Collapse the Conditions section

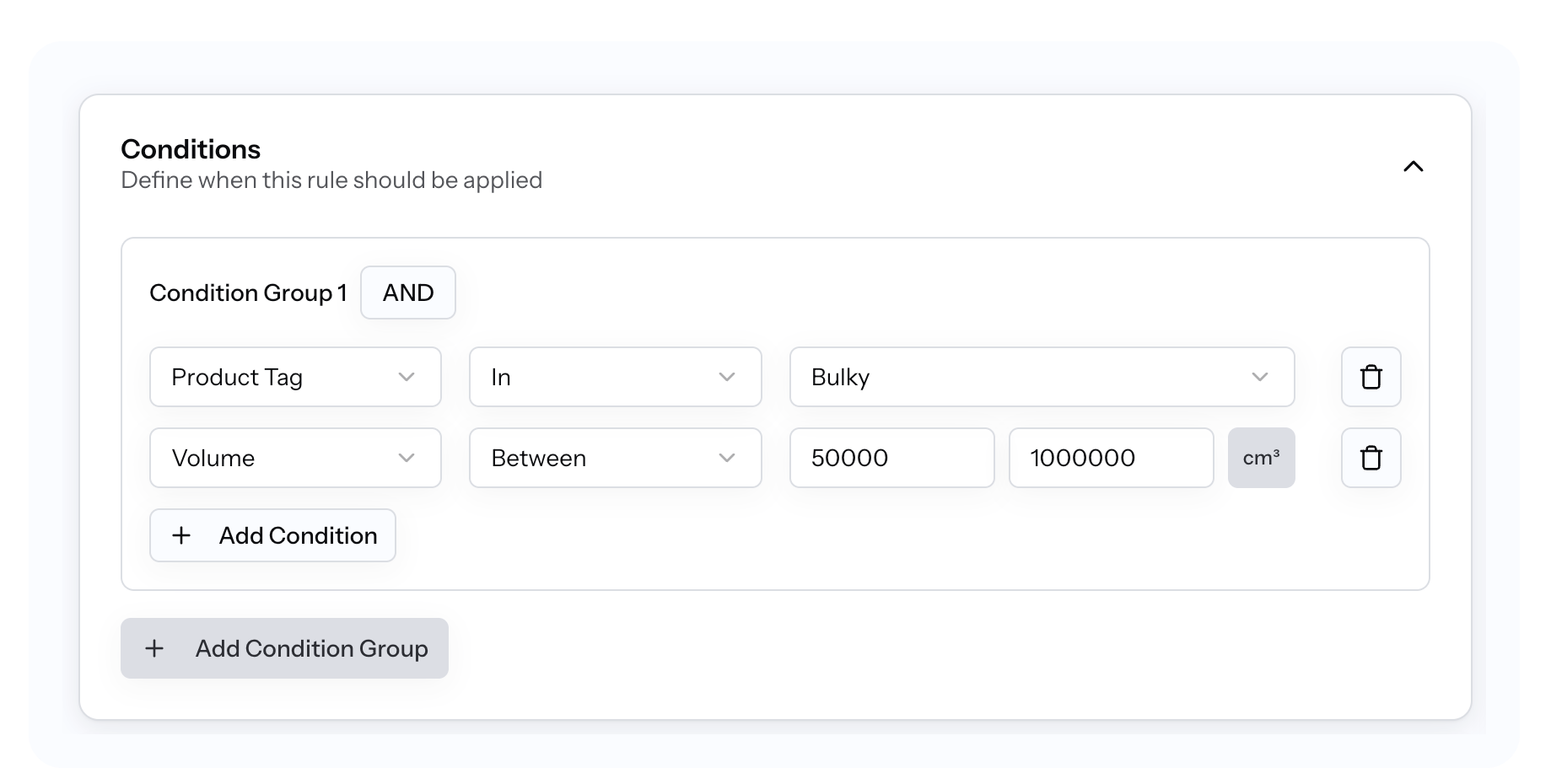(x=1413, y=166)
